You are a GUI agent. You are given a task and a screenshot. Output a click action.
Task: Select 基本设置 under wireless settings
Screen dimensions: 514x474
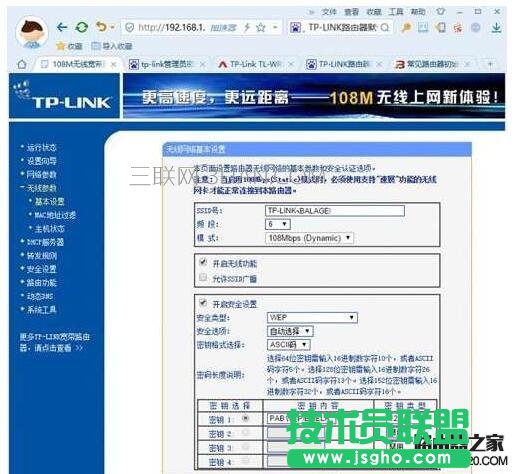click(x=49, y=201)
